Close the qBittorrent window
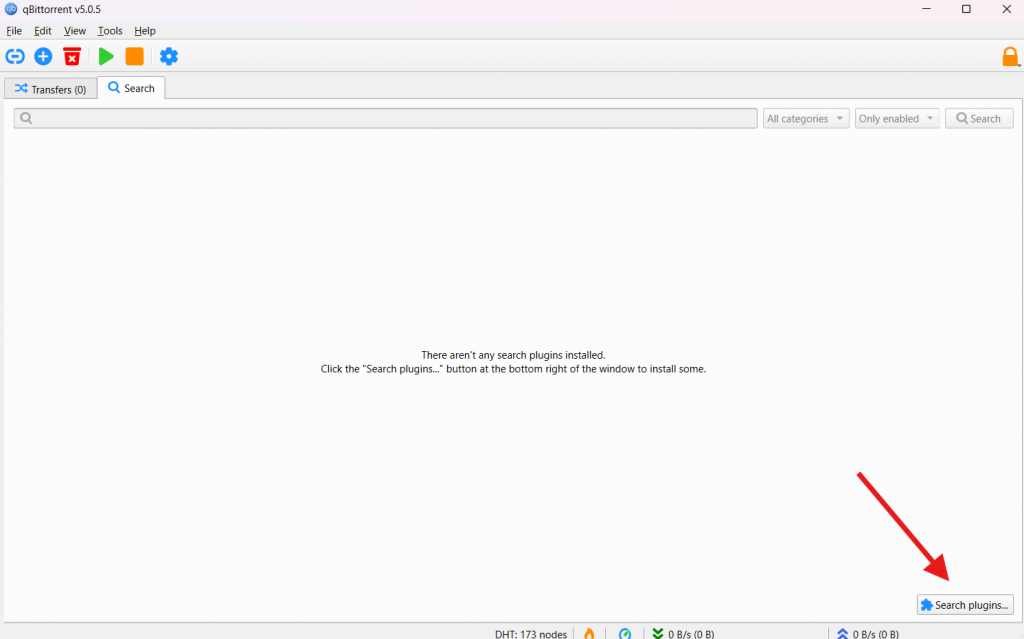 (x=1006, y=9)
